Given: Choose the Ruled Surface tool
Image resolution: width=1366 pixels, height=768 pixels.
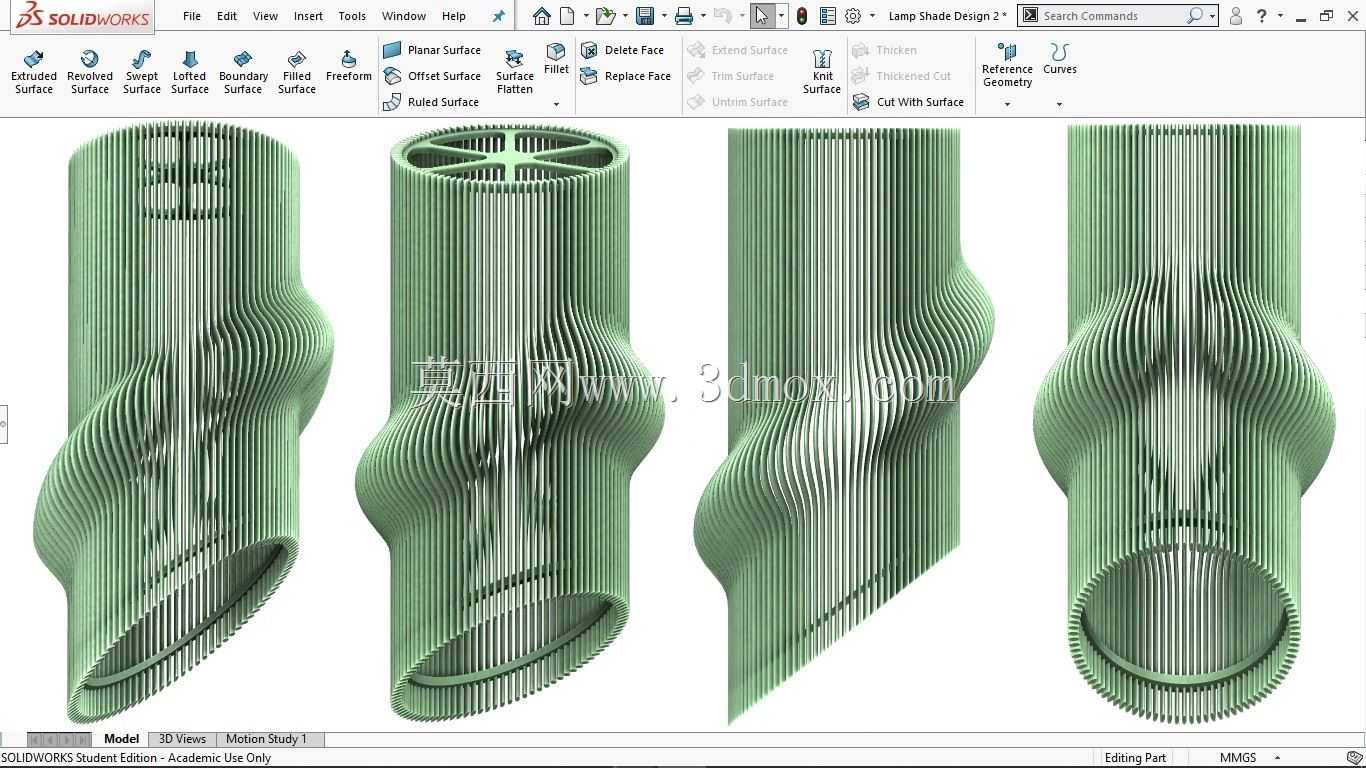Looking at the screenshot, I should pyautogui.click(x=431, y=102).
